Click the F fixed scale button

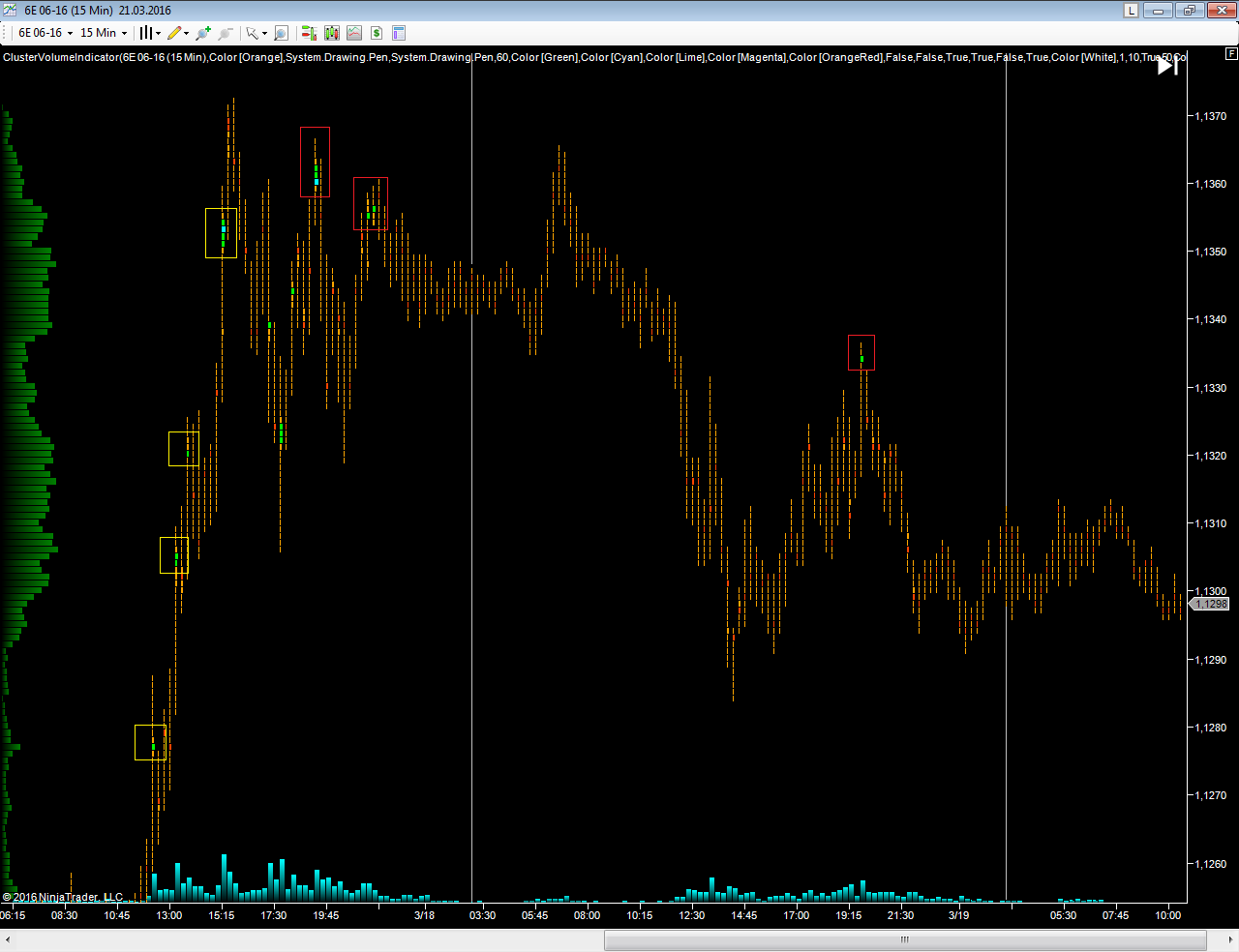coord(1231,54)
